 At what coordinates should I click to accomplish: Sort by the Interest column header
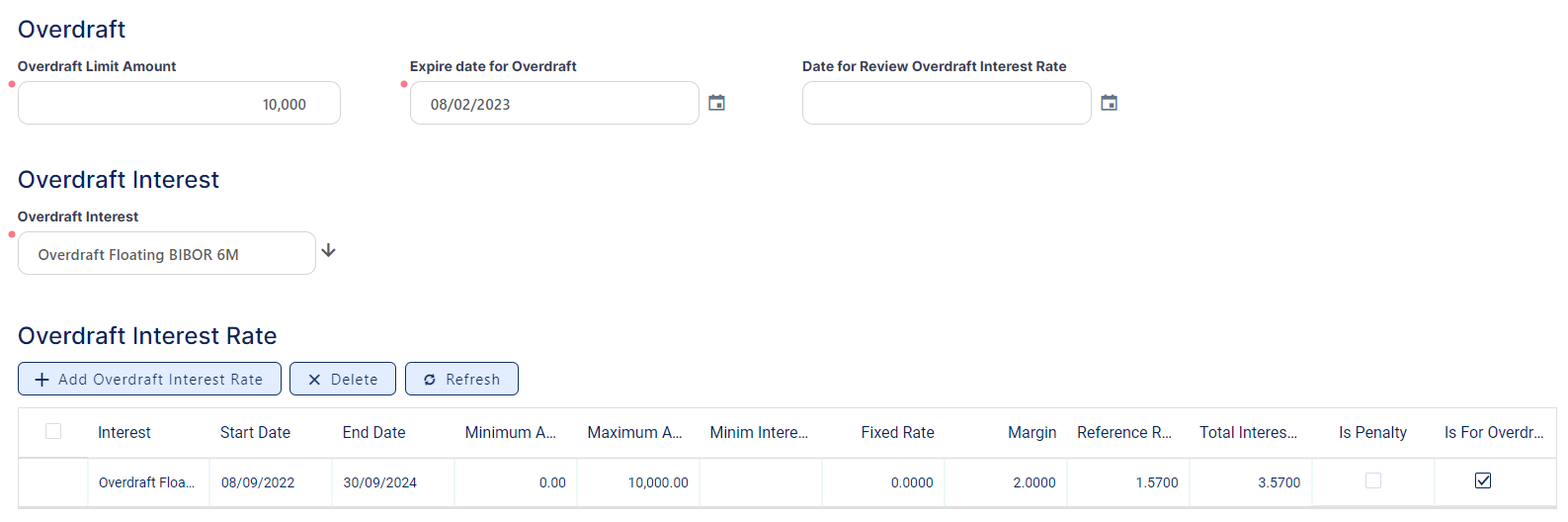pyautogui.click(x=124, y=432)
